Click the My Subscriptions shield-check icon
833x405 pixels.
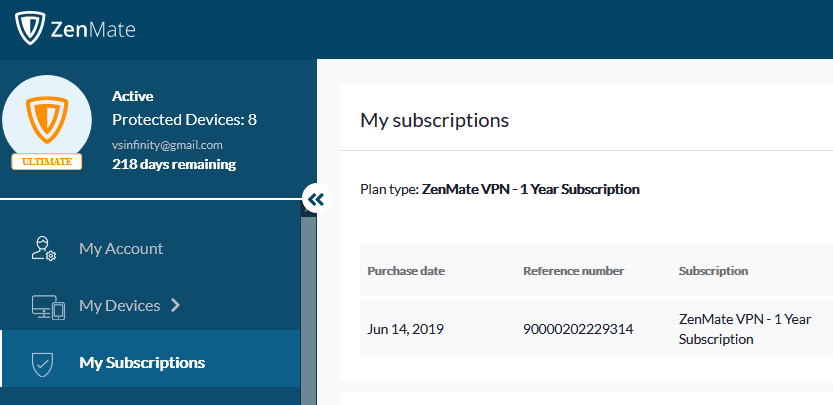pos(42,364)
